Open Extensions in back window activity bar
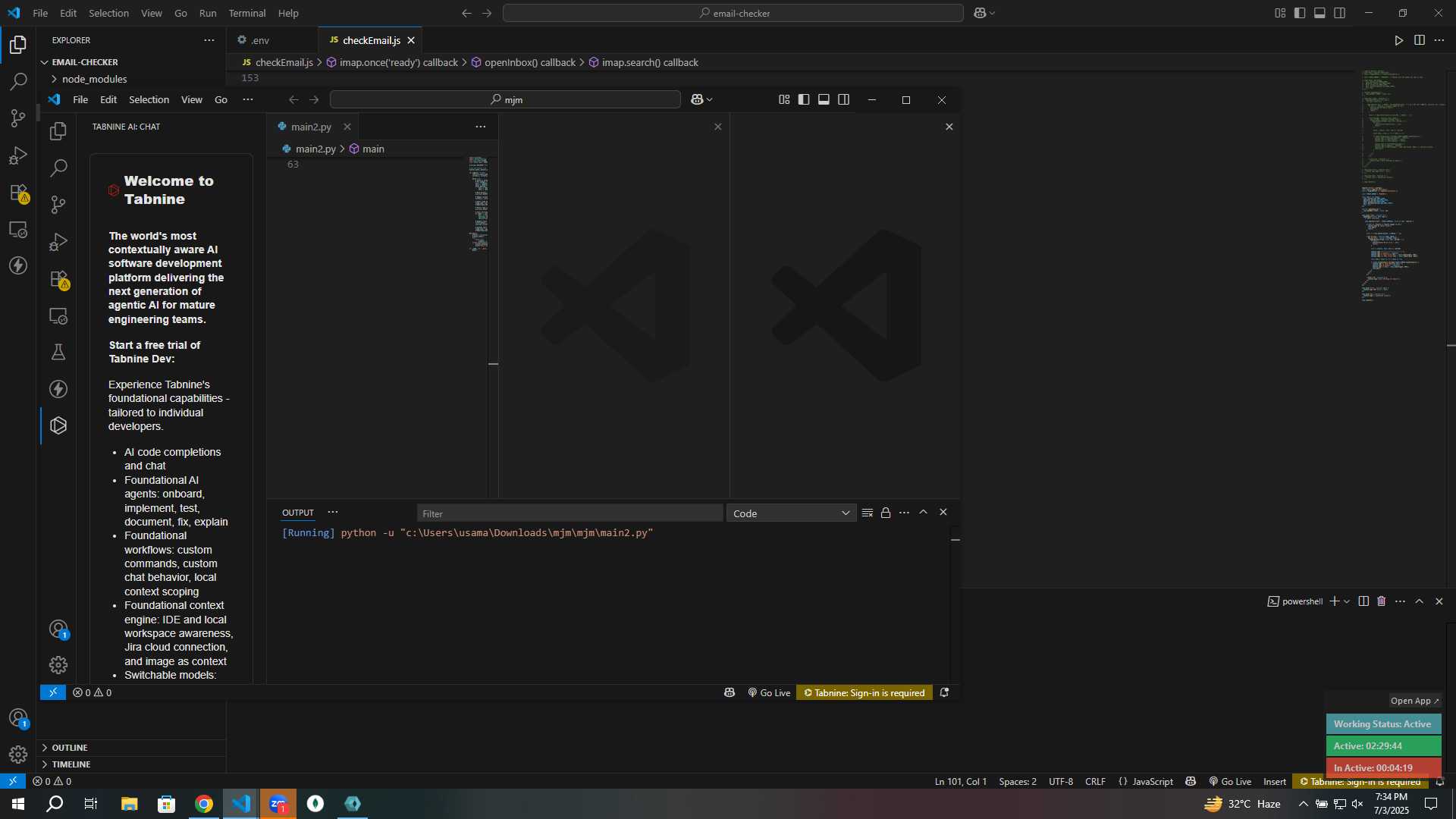Screen dimensions: 1456x819 tap(18, 193)
